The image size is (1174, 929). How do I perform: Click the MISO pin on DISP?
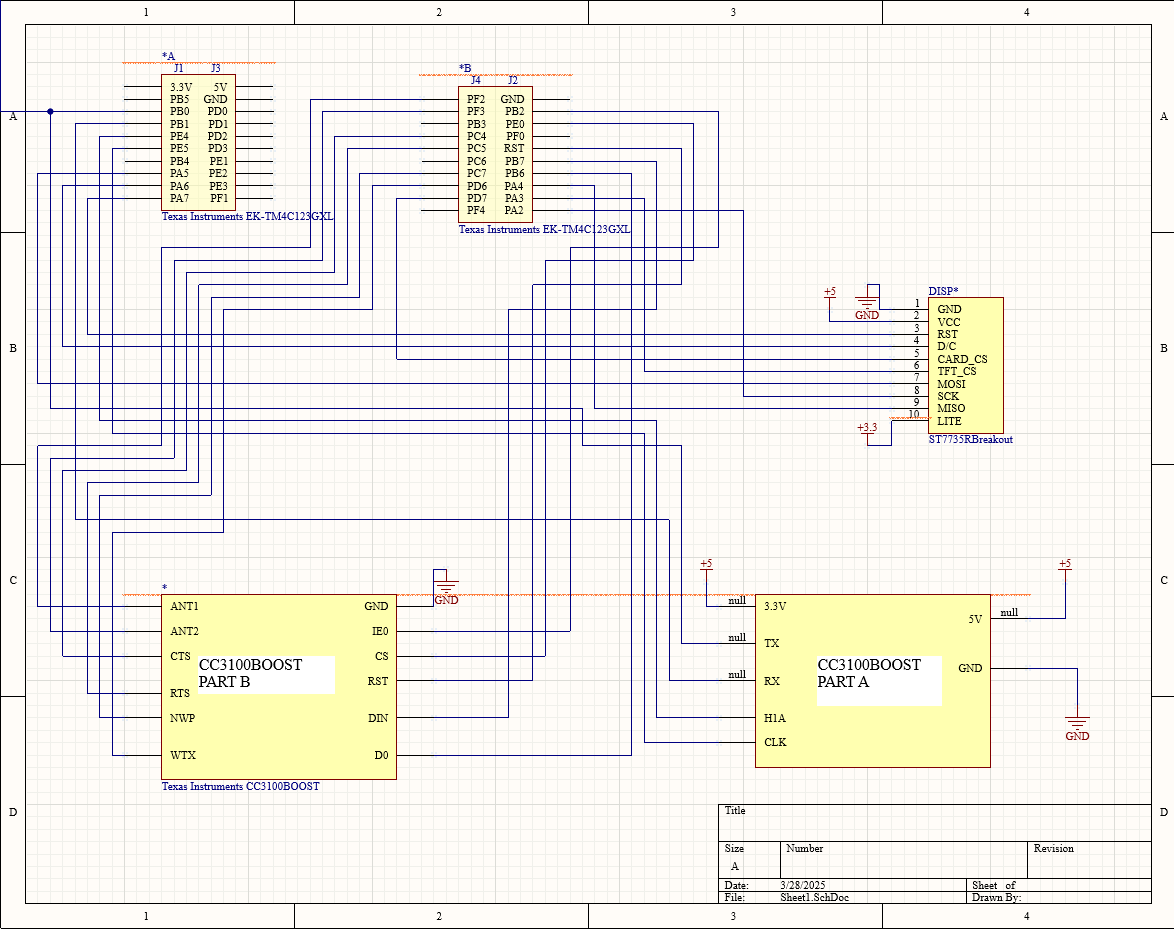point(951,408)
